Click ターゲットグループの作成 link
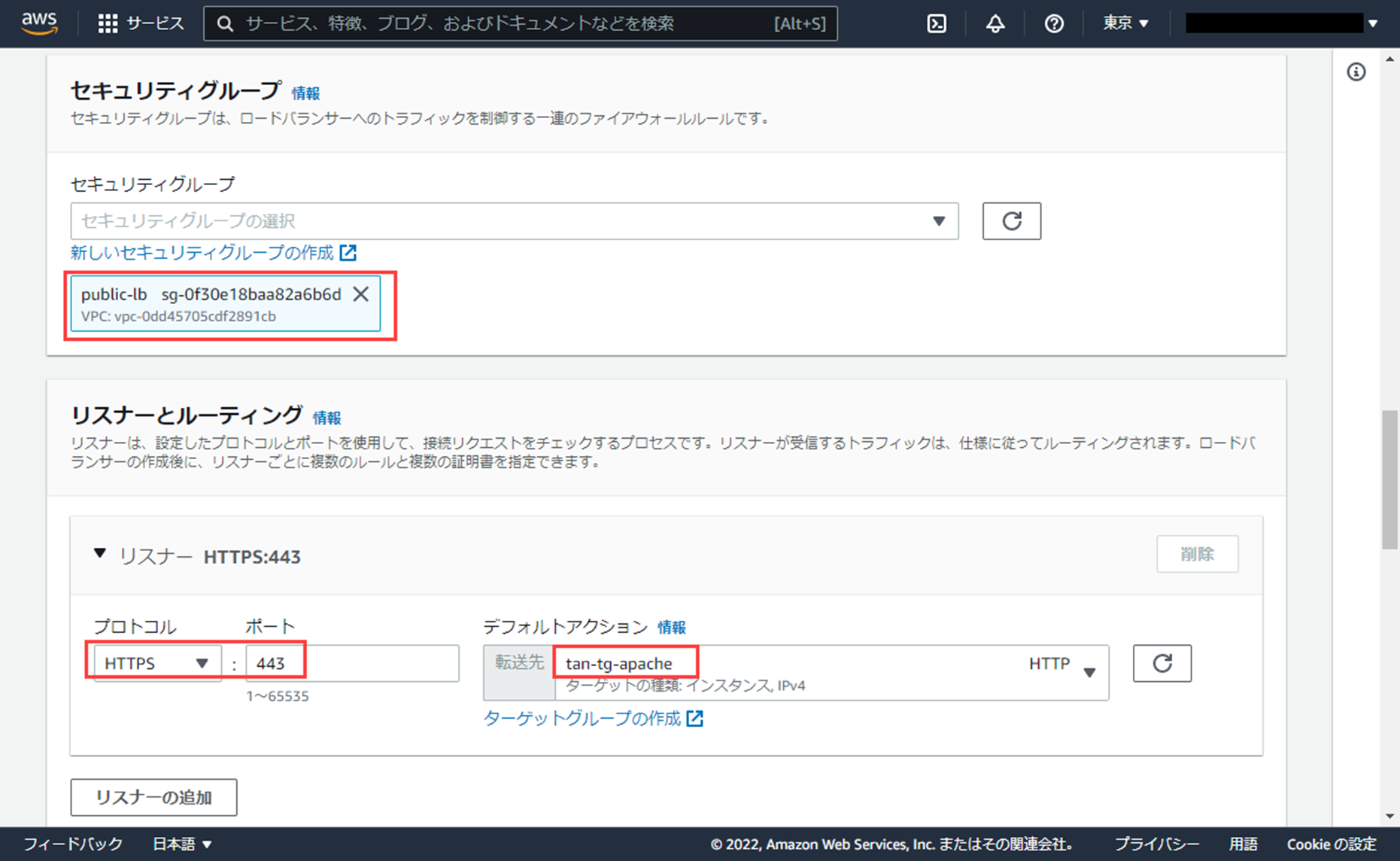Viewport: 1400px width, 861px height. click(593, 719)
